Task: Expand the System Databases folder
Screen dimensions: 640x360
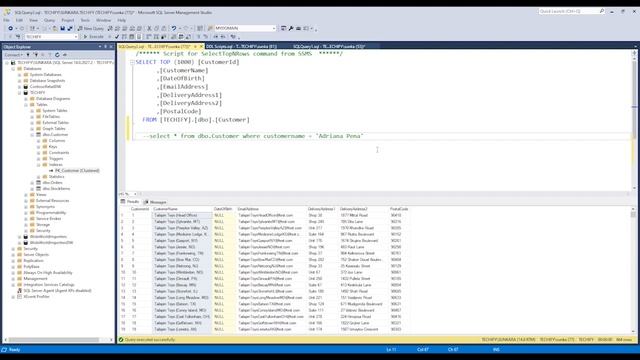Action: [19, 75]
